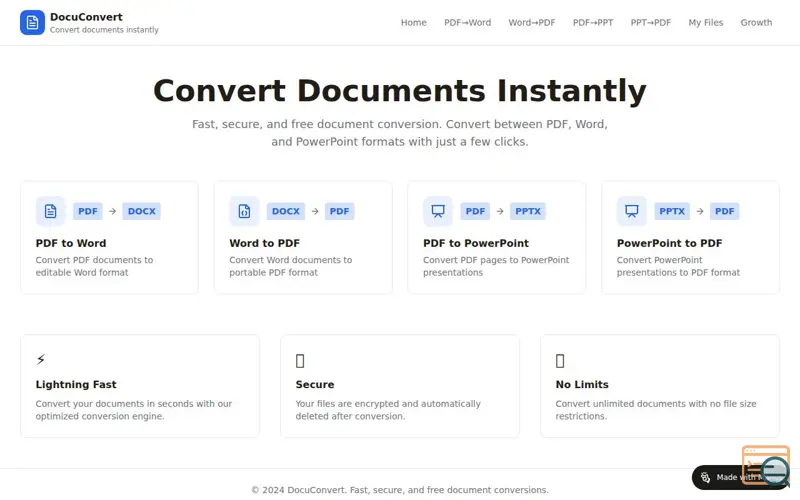Screen dimensions: 800x500
Task: Click 'Convert PowerPoint presentations to PDF format' text
Action: tap(678, 266)
